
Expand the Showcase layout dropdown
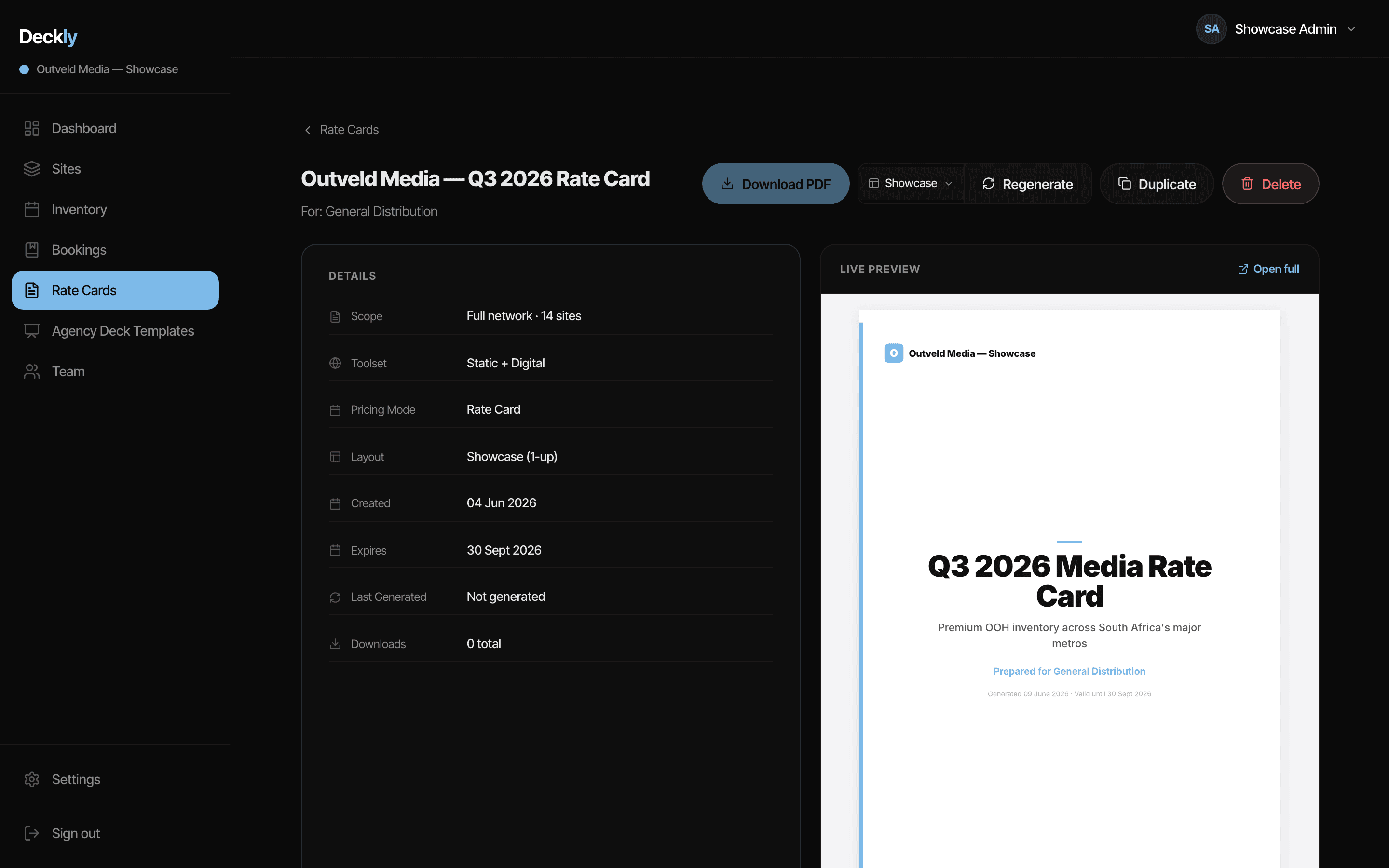tap(911, 184)
